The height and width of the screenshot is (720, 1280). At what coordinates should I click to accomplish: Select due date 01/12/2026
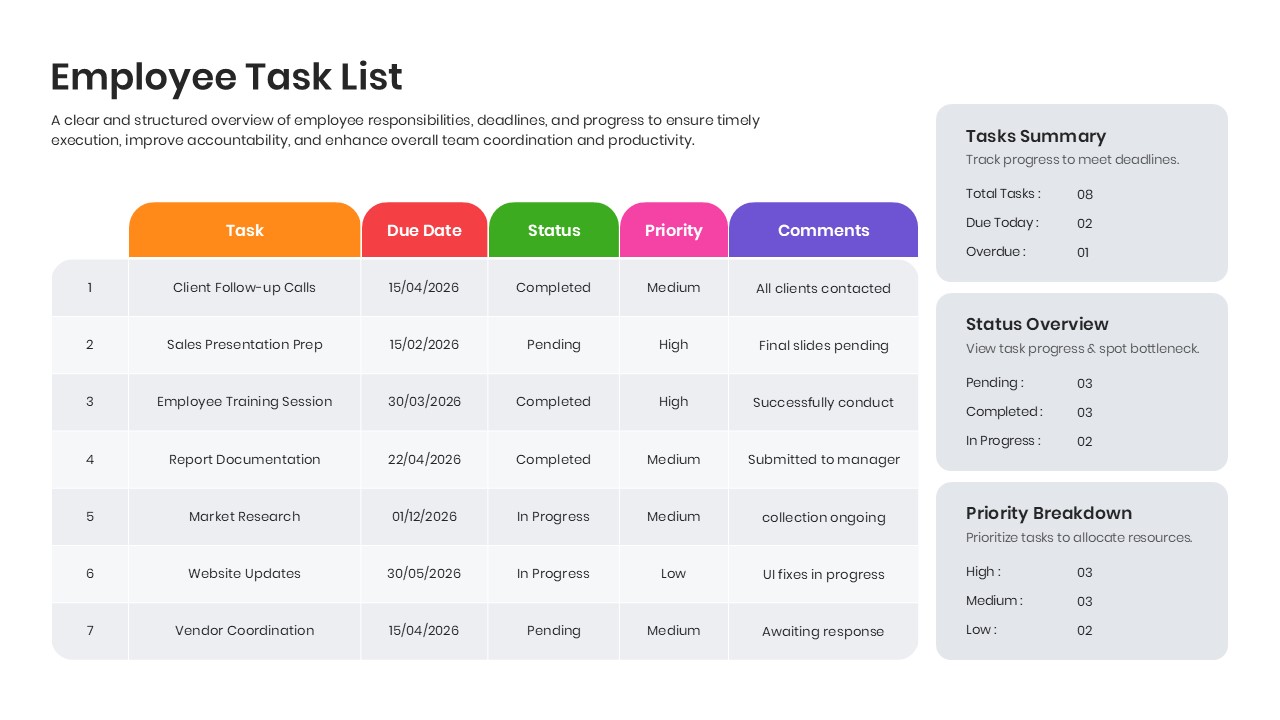point(424,517)
